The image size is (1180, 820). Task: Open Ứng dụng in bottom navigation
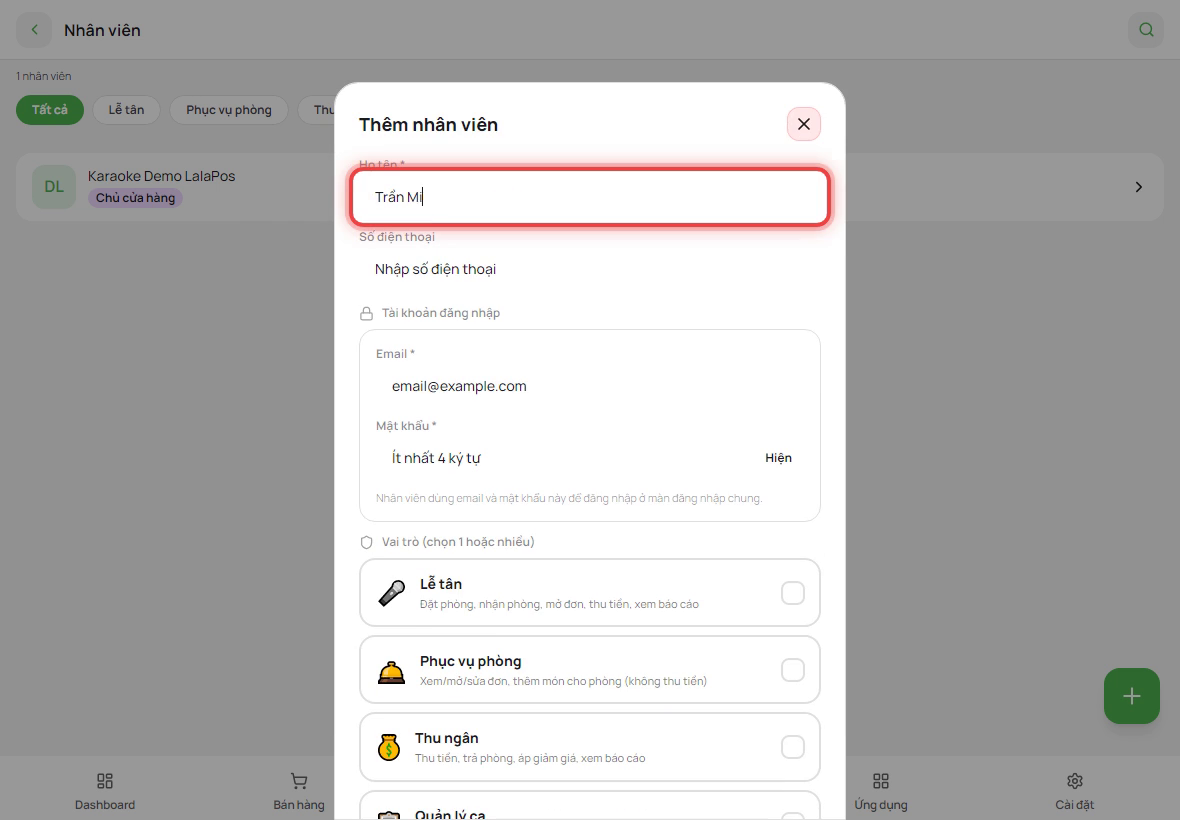[880, 791]
